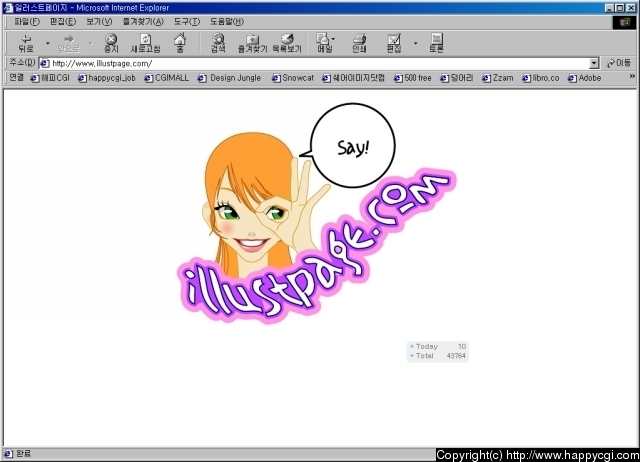Open the 도구(T) Tools menu
This screenshot has width=640, height=462.
pyautogui.click(x=187, y=22)
